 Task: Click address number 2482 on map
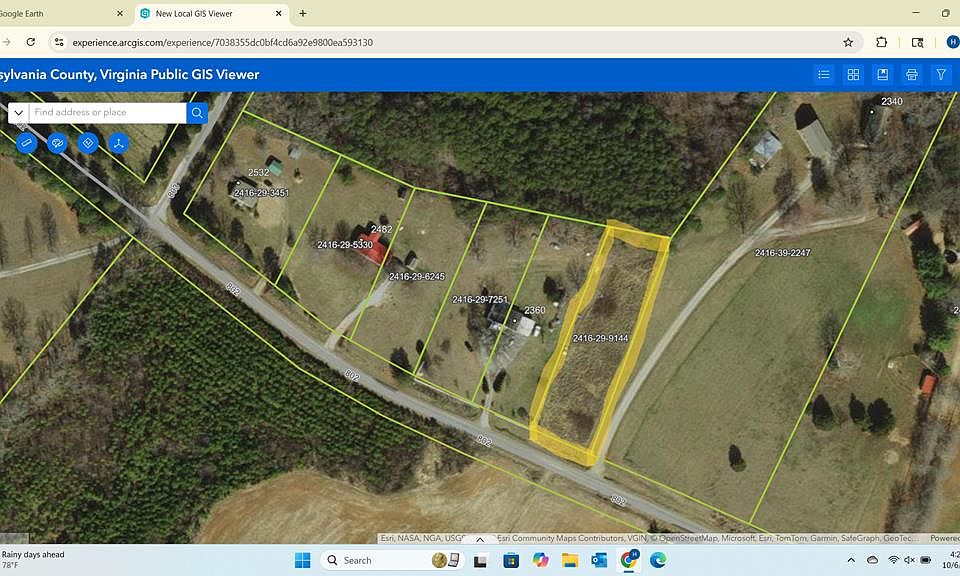381,229
